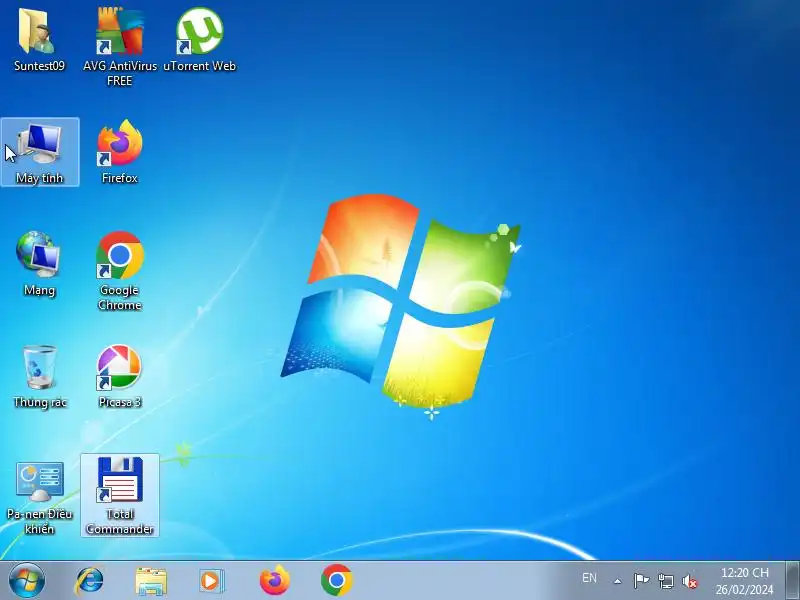Launch Firefox from the taskbar
The width and height of the screenshot is (800, 600).
[x=274, y=580]
